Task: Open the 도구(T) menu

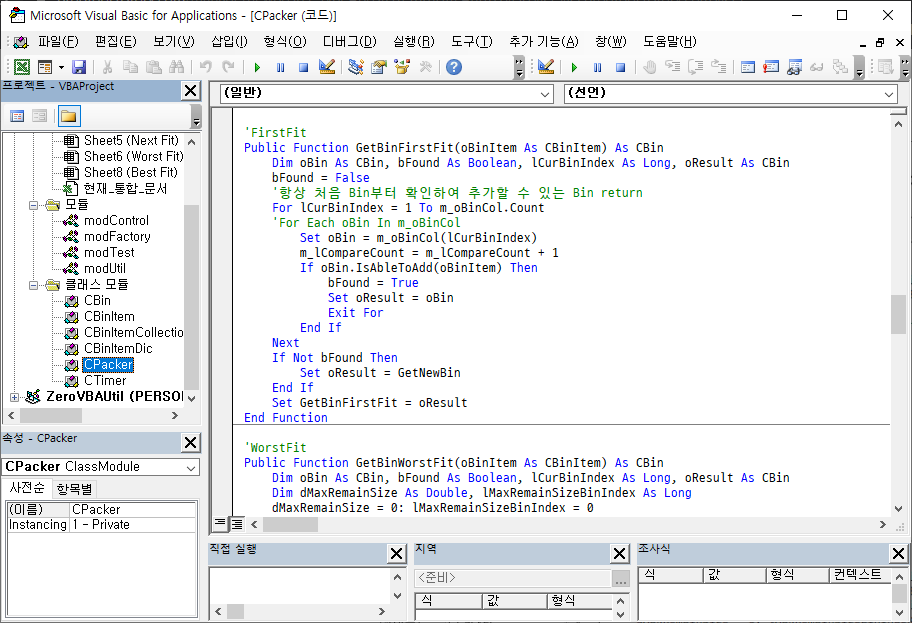Action: 472,41
